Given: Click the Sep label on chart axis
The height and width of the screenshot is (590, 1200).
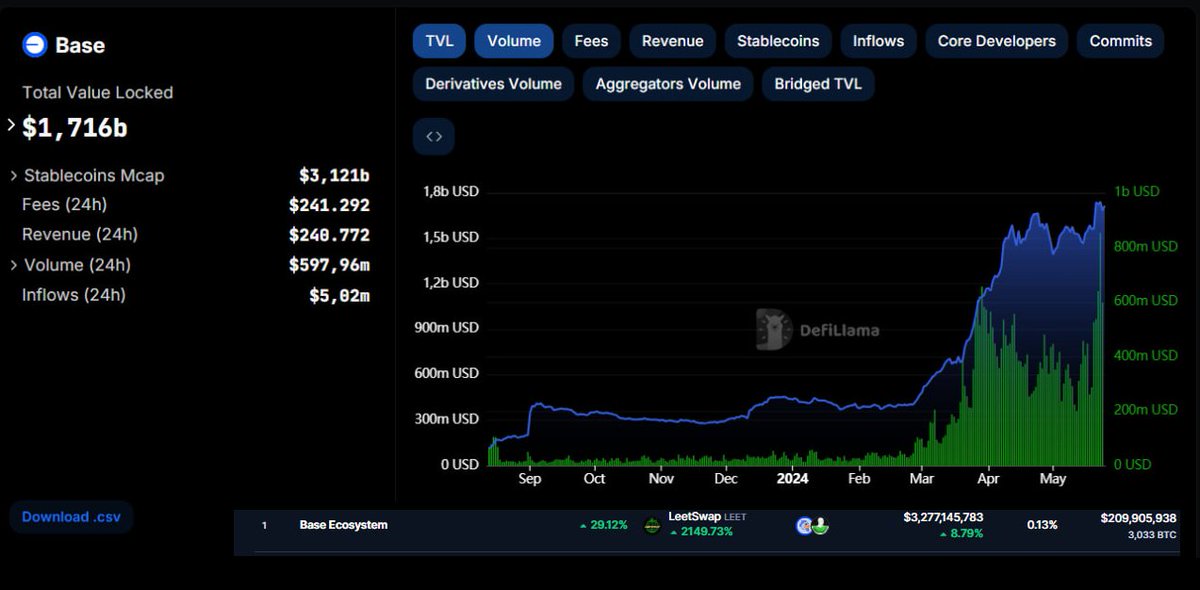Looking at the screenshot, I should coord(529,479).
